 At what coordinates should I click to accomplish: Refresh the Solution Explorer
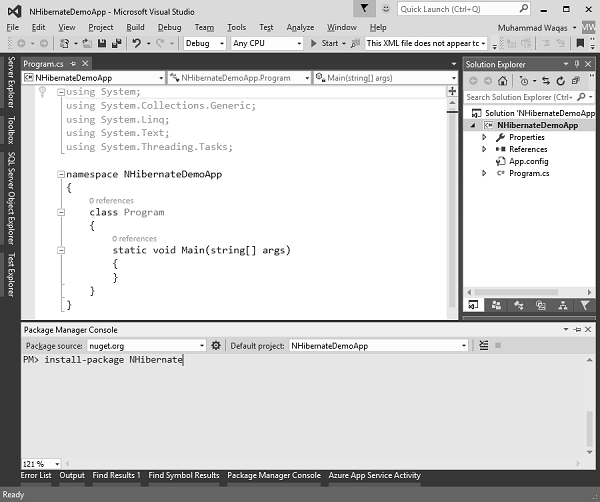pos(561,81)
